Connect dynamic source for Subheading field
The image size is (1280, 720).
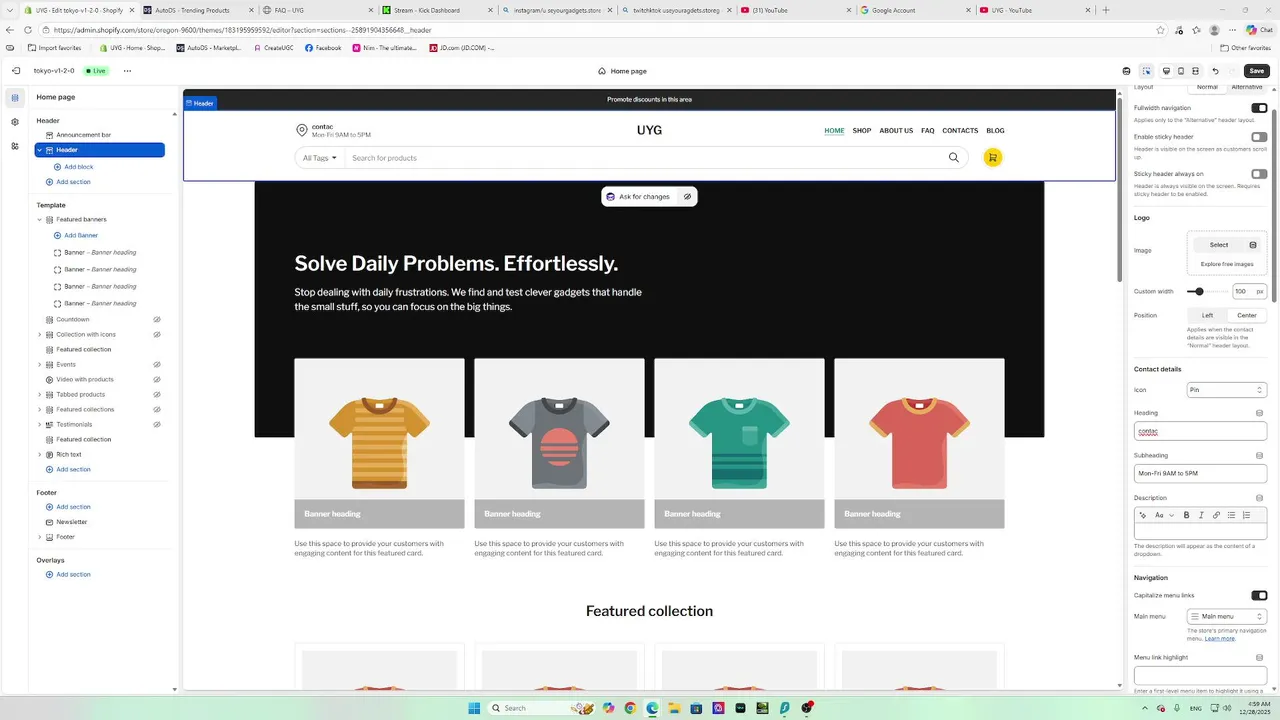1259,455
